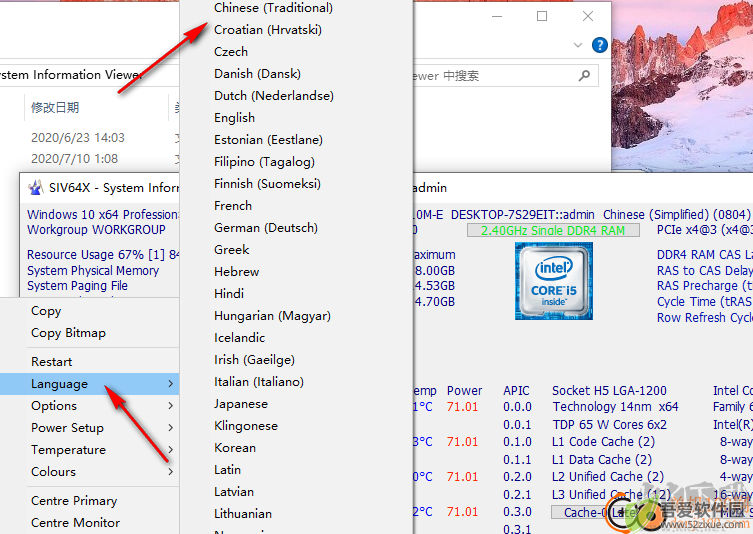Click TDP 65 W Cores 6x2

[x=610, y=425]
